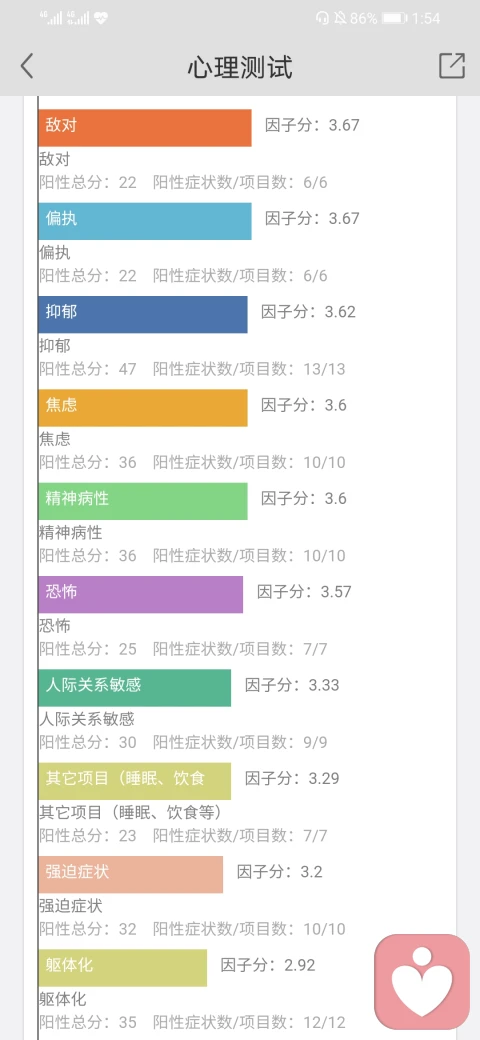The width and height of the screenshot is (480, 1040).
Task: Tap the 因子分：3.62 score for 抑郁
Action: (x=308, y=312)
